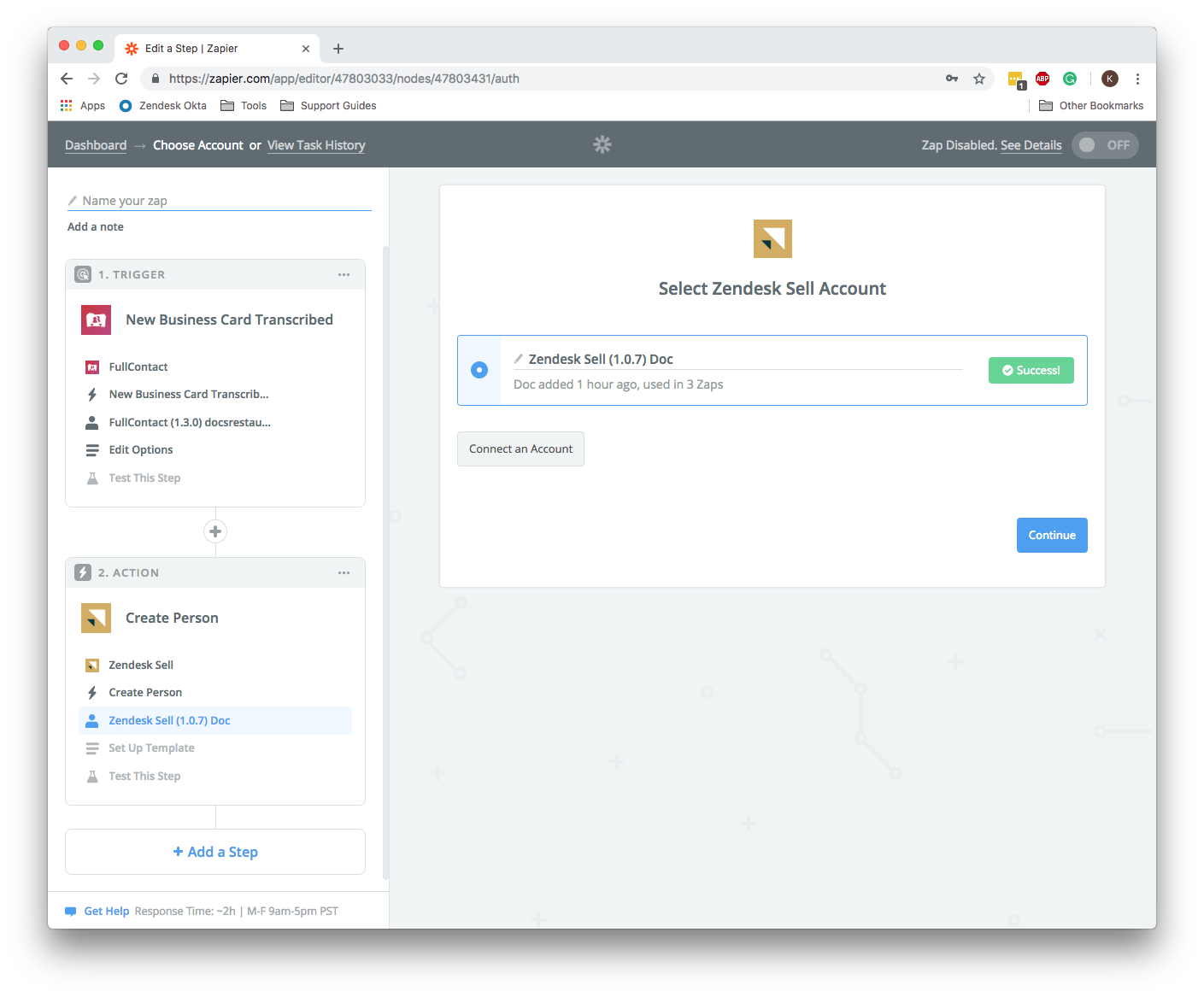Reload the page with refresh icon

tap(121, 79)
